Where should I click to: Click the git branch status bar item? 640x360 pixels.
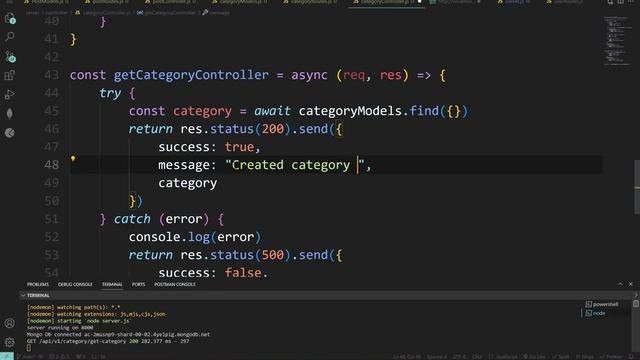27,357
